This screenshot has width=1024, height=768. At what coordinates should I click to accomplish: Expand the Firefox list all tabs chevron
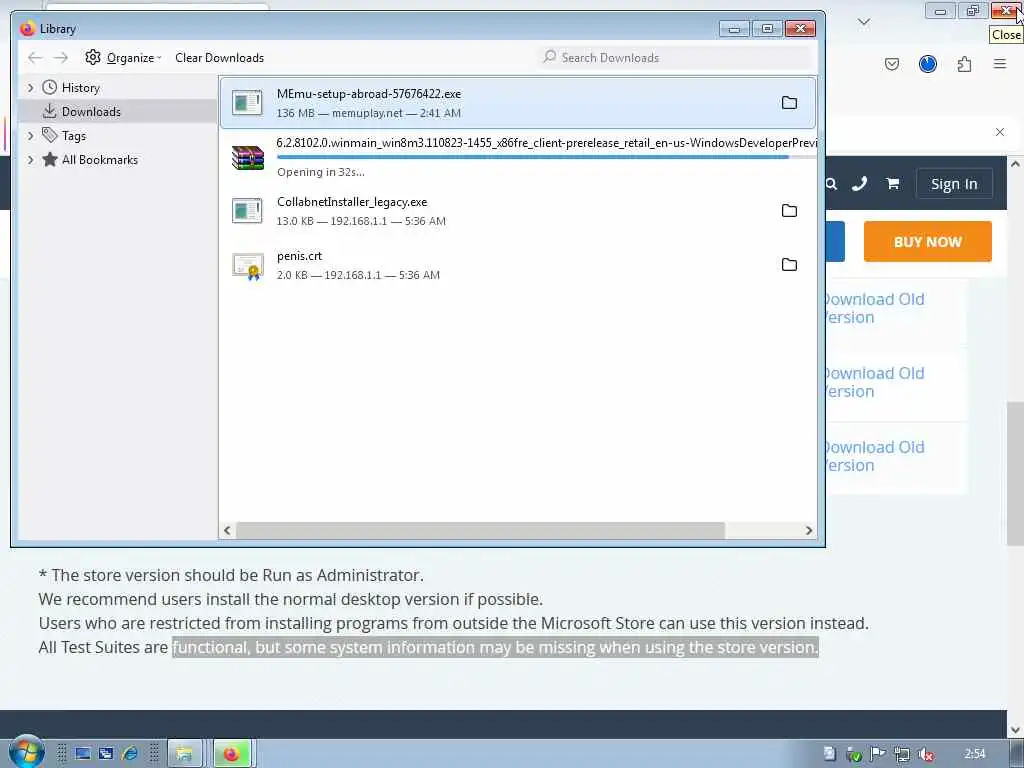[x=863, y=22]
